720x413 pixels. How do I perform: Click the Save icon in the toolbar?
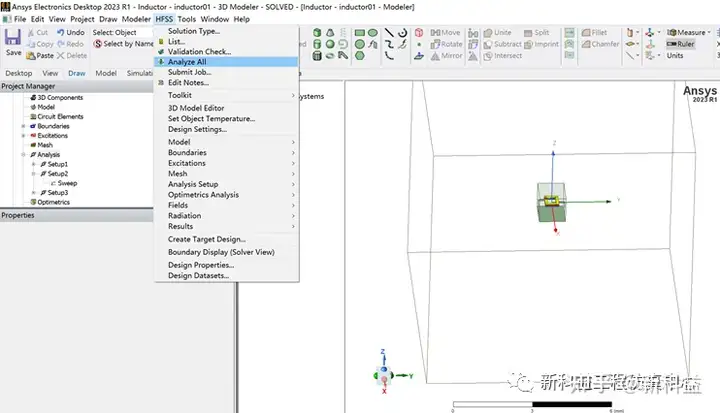(x=13, y=38)
